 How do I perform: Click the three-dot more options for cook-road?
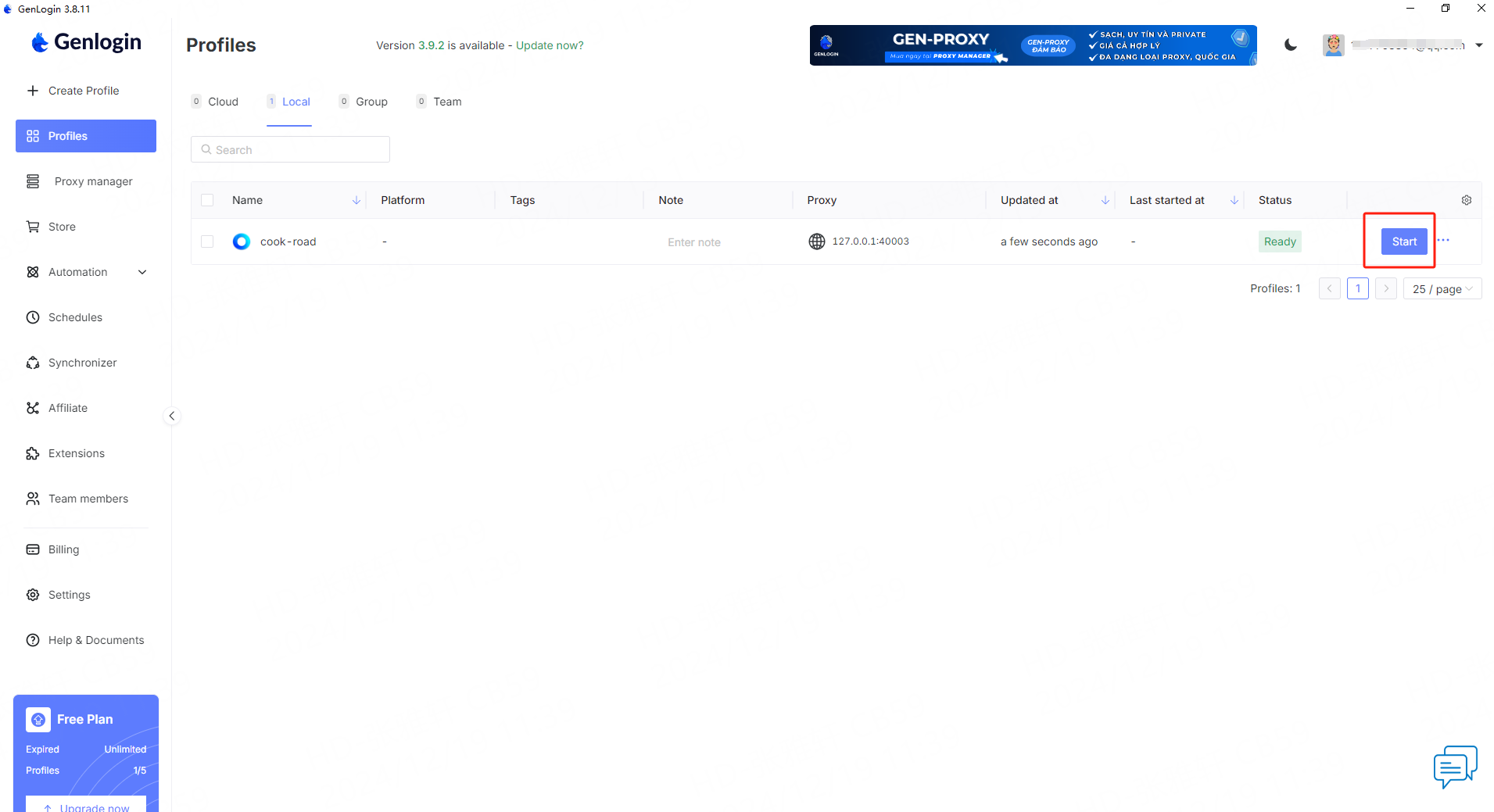coord(1443,241)
